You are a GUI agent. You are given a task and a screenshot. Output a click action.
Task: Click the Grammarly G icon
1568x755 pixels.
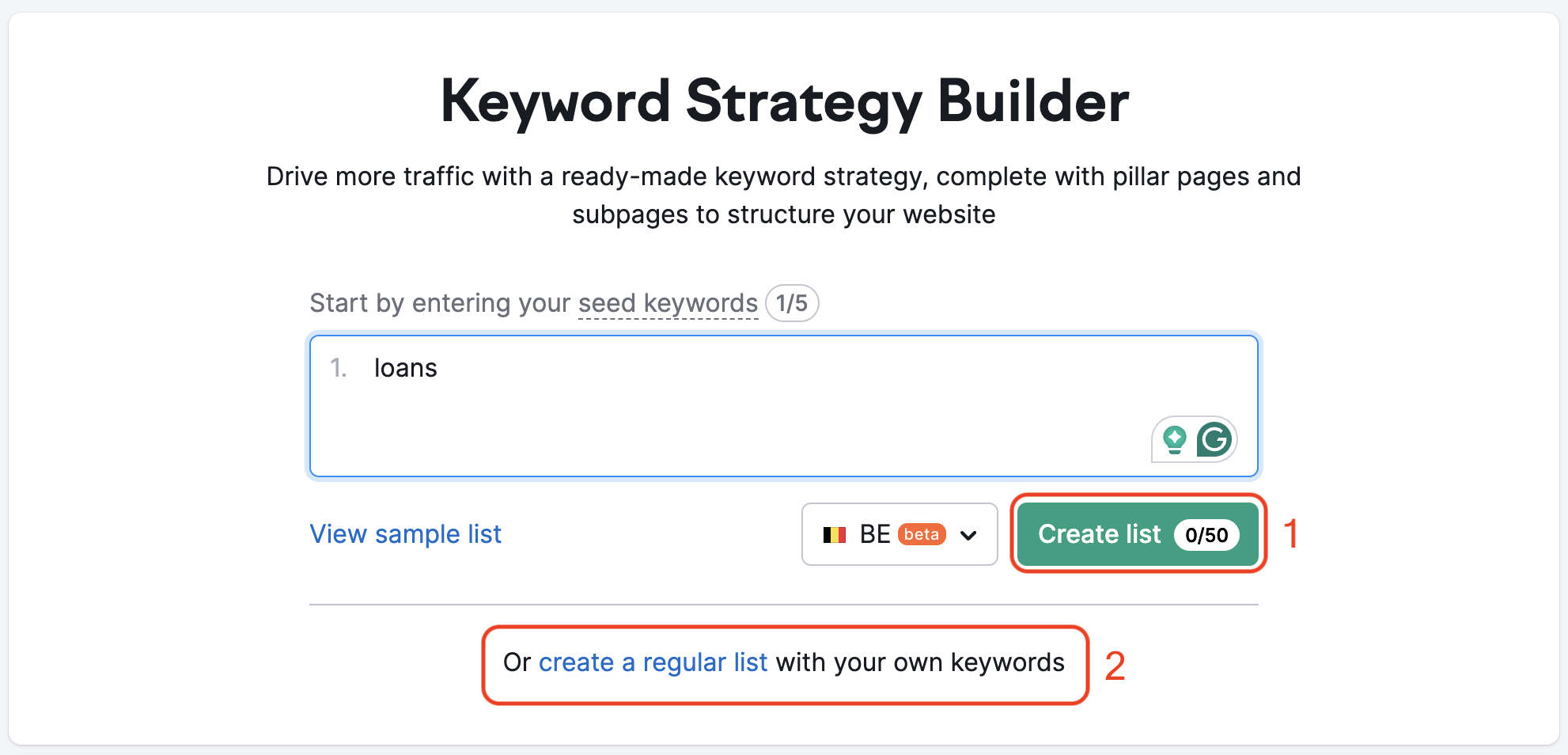[1214, 439]
